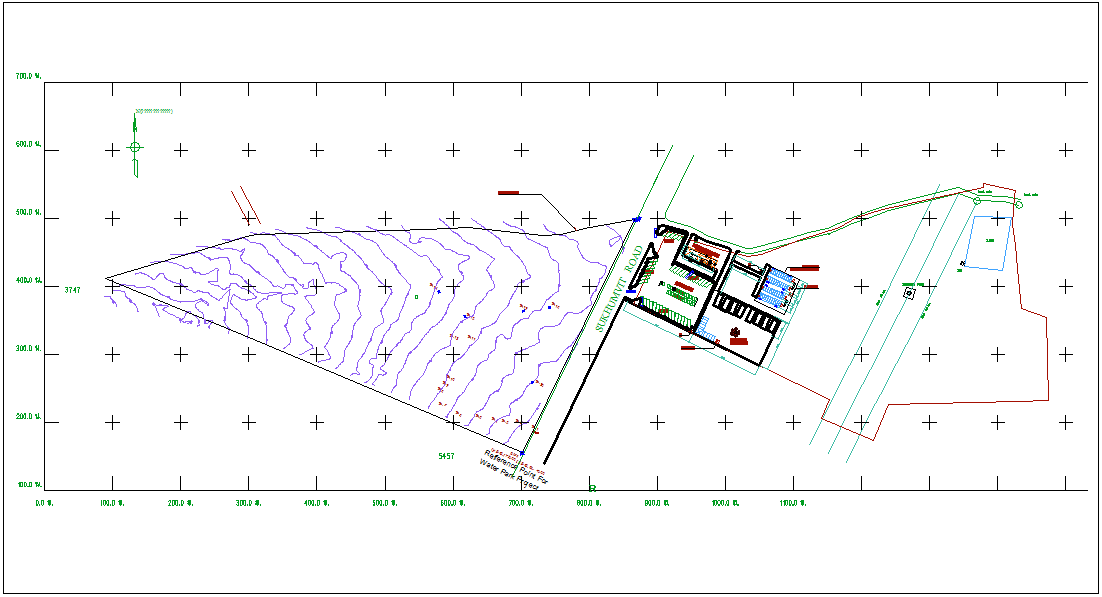Select the blue hatched swimming pool area
Viewport: 1102px width, 597px height.
pyautogui.click(x=777, y=287)
